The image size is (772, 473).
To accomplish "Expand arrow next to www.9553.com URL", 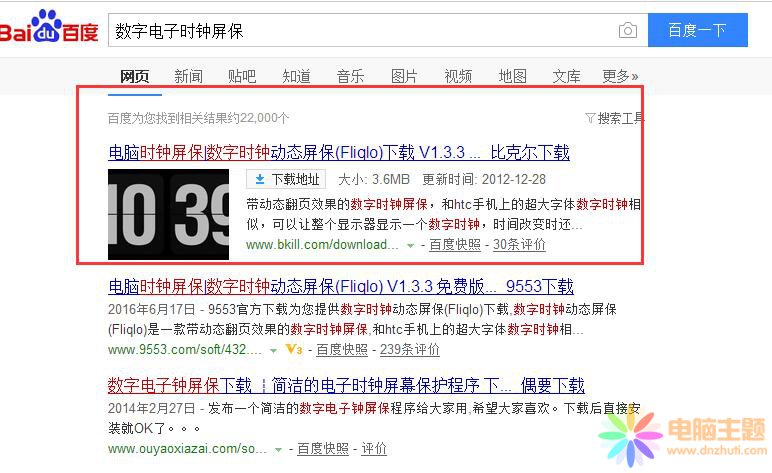I will pyautogui.click(x=273, y=350).
